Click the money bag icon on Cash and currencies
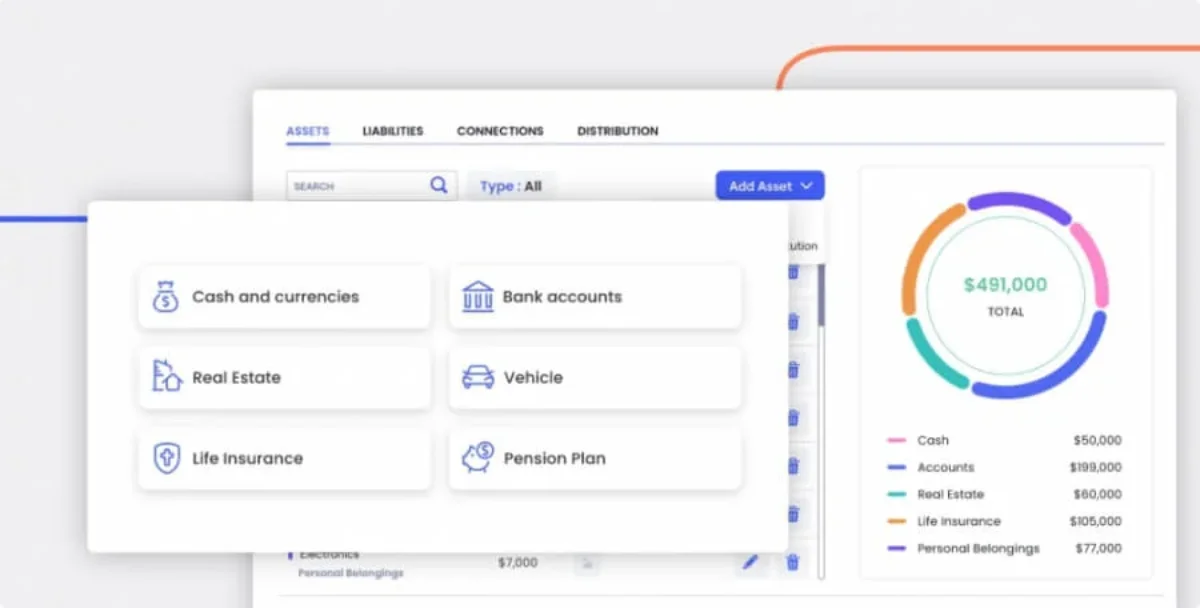Viewport: 1200px width, 608px height. coord(165,296)
